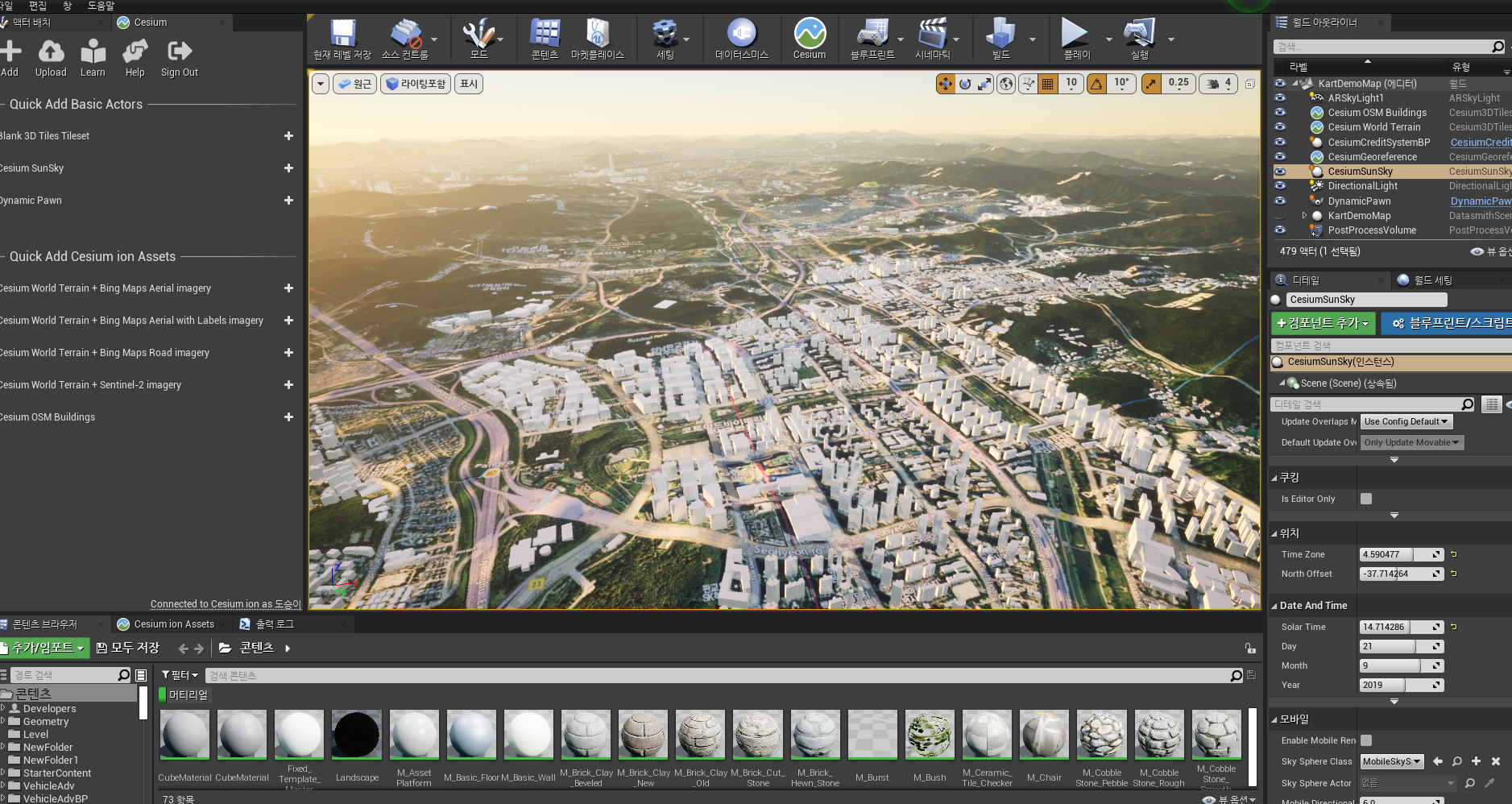Add Dynamic Pawn basic actor
The image size is (1512, 804).
coord(288,201)
